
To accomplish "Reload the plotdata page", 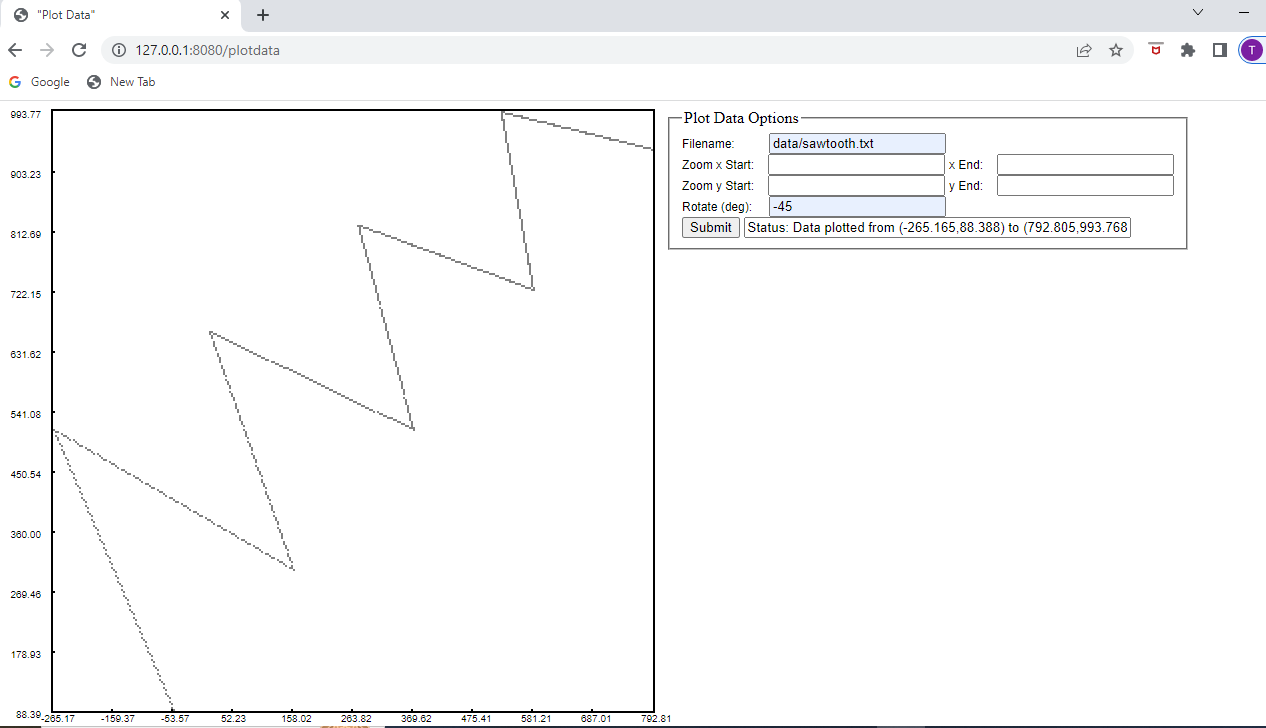I will coord(79,49).
